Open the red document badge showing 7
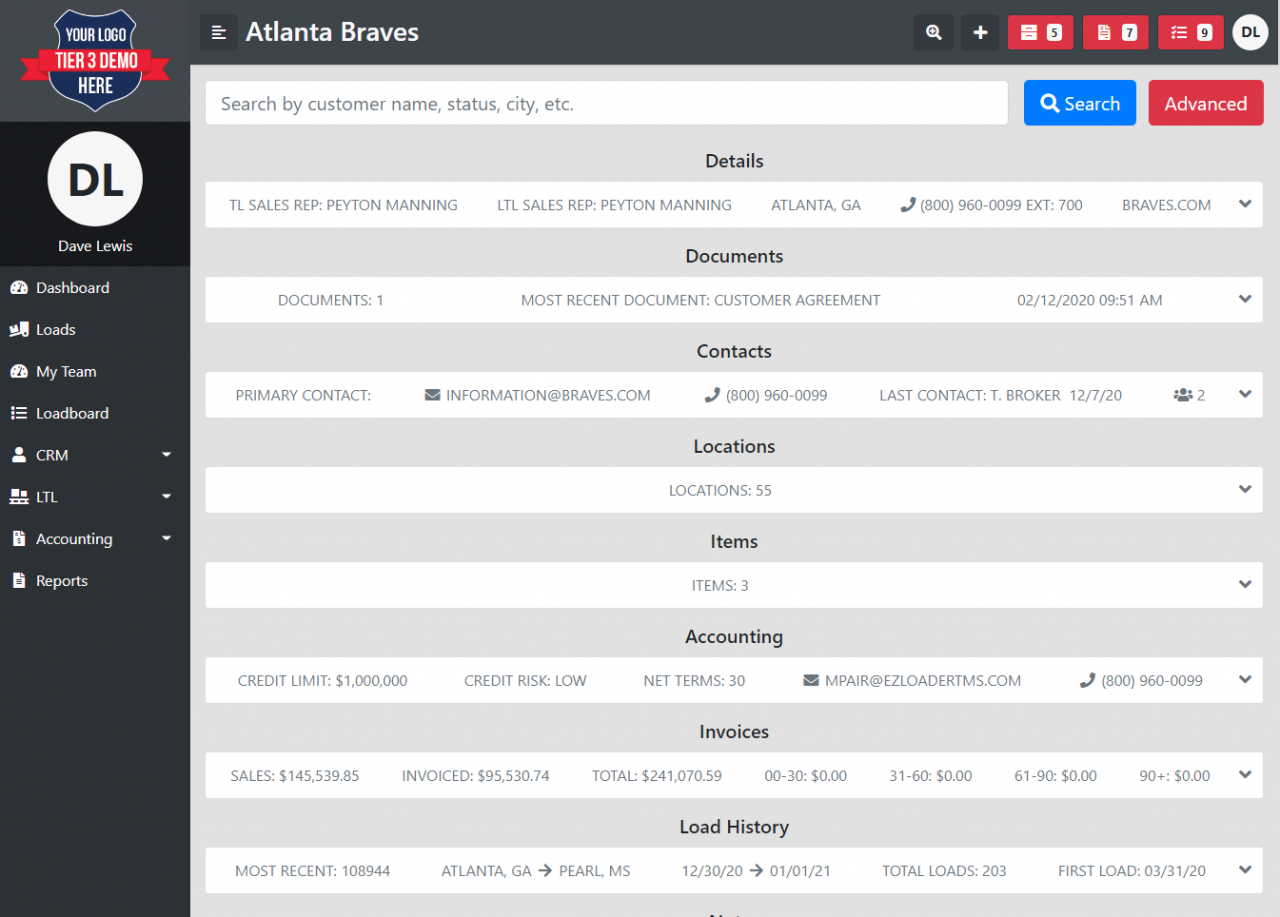 pos(1115,32)
